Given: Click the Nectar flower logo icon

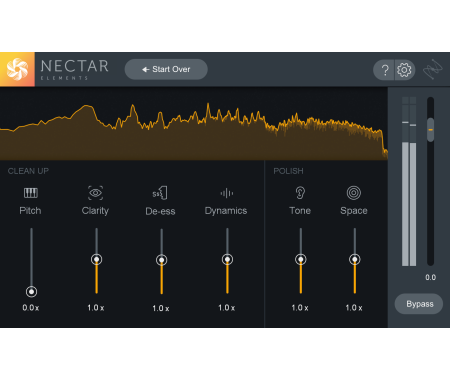Looking at the screenshot, I should (x=17, y=69).
